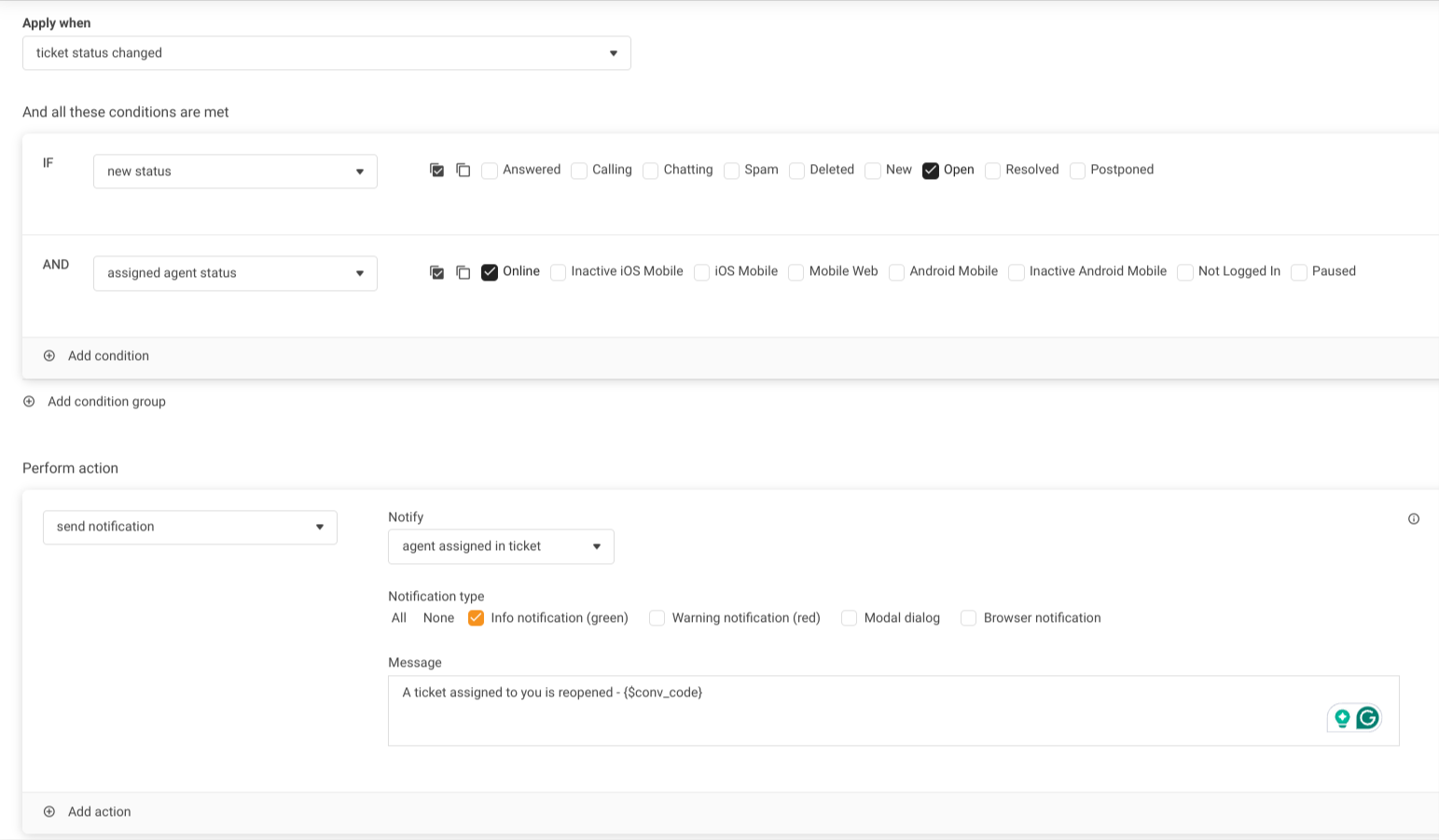This screenshot has width=1439, height=840.
Task: Click select-all icon in agent status row
Action: pyautogui.click(x=436, y=272)
